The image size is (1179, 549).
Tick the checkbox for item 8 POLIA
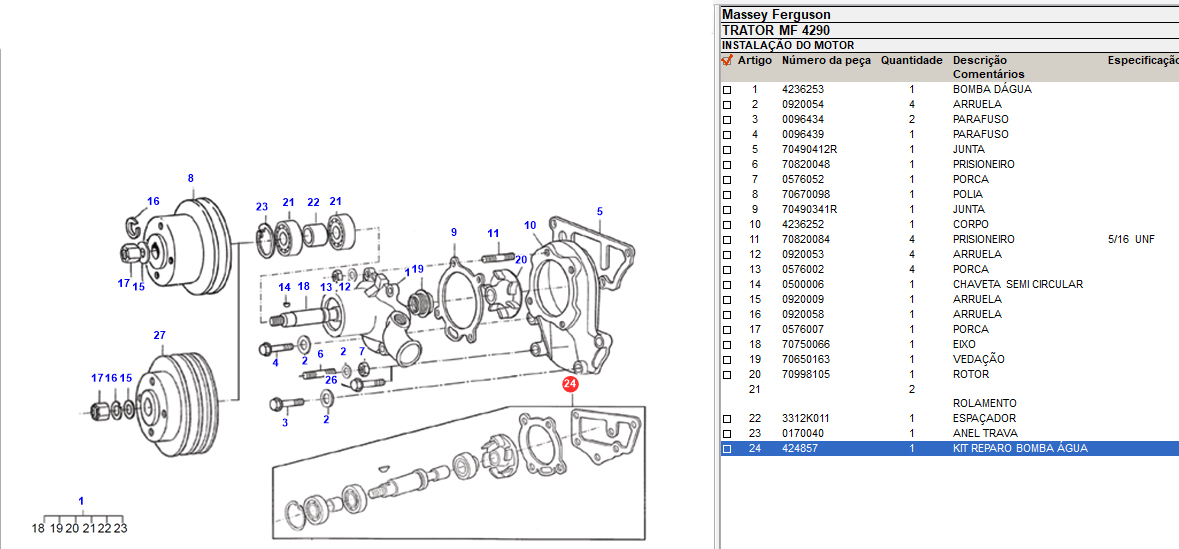click(x=727, y=195)
